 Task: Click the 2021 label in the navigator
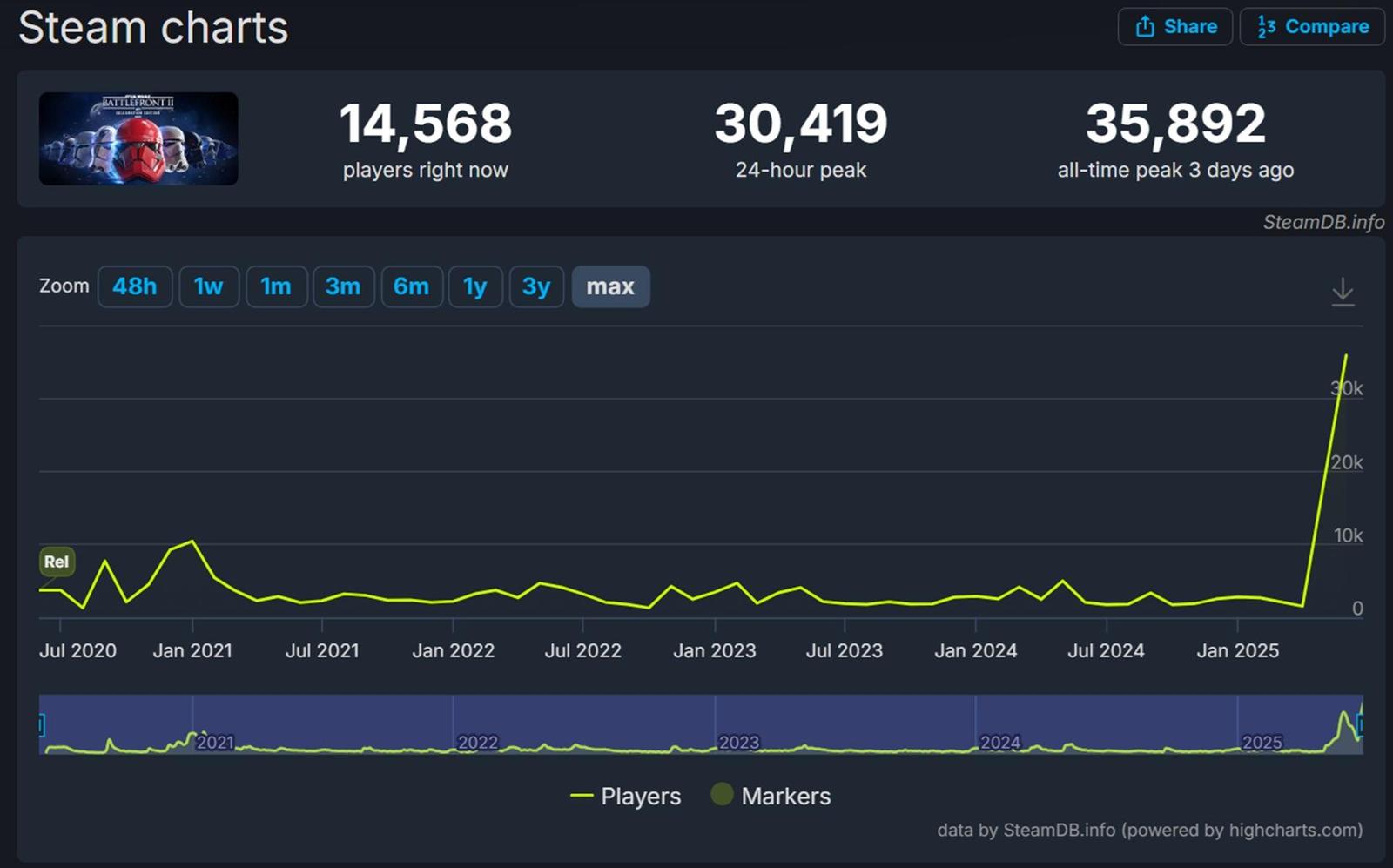pyautogui.click(x=215, y=743)
